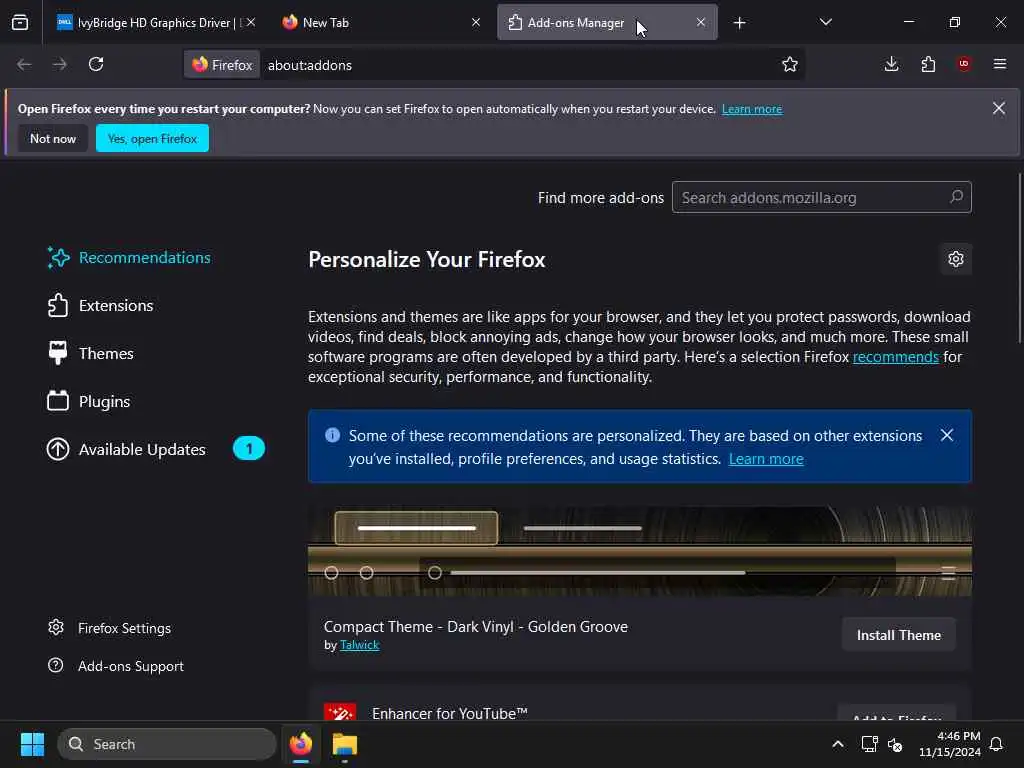Image resolution: width=1024 pixels, height=768 pixels.
Task: Click the muted volume tray icon
Action: [x=895, y=744]
